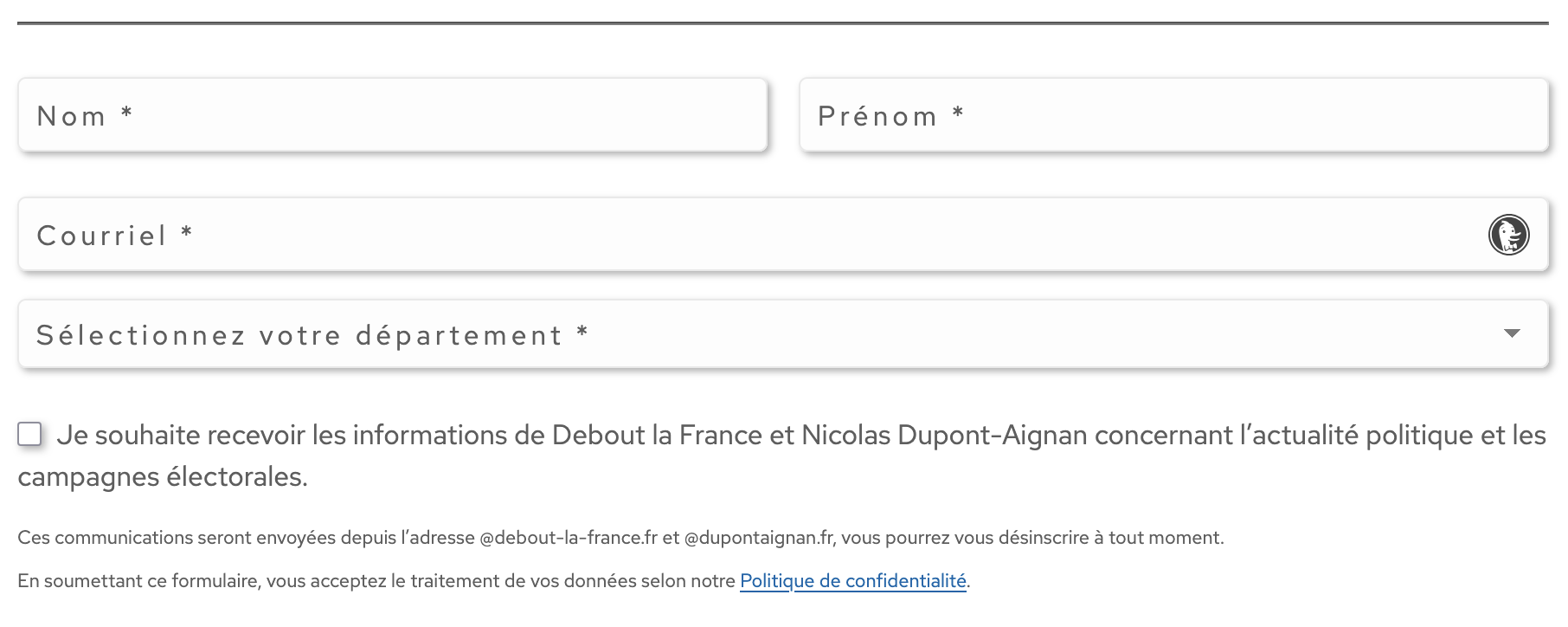Tick the newsletter consent checkbox

[x=30, y=434]
